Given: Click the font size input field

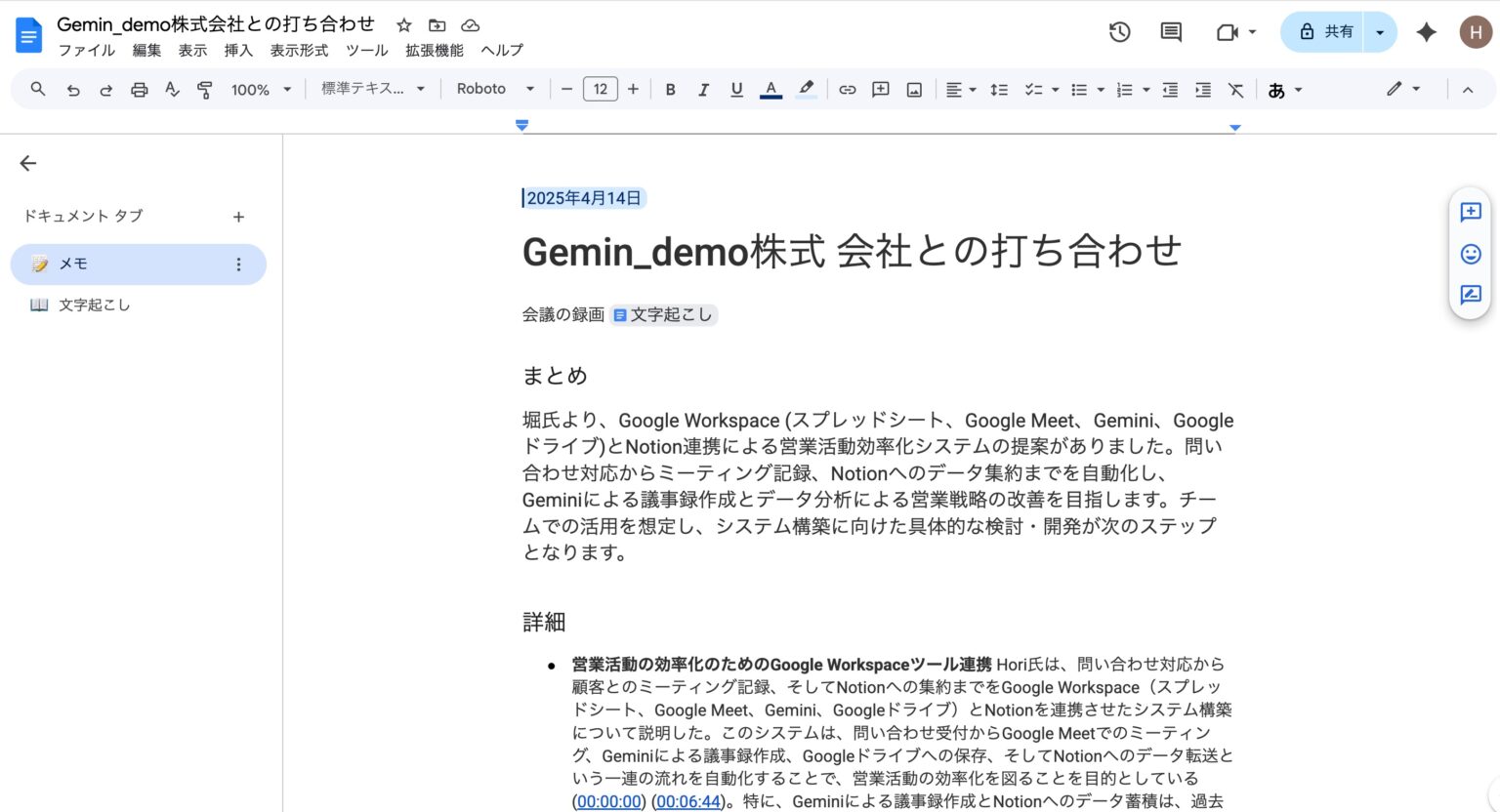Looking at the screenshot, I should (x=600, y=89).
